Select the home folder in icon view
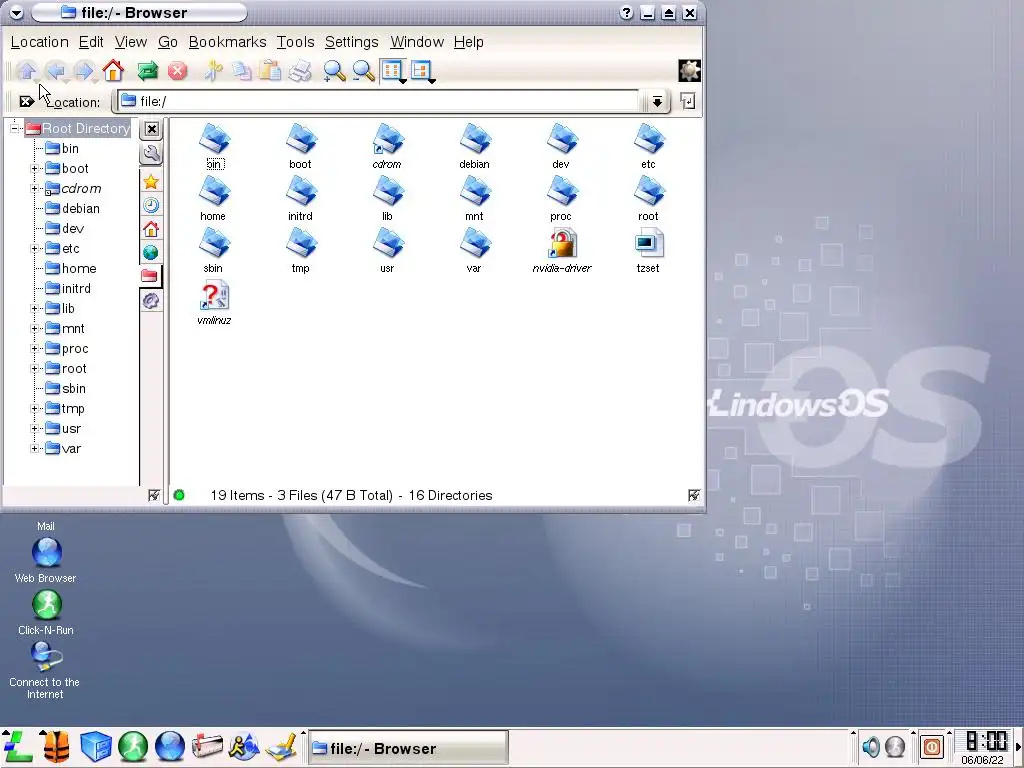1024x768 pixels. tap(214, 199)
